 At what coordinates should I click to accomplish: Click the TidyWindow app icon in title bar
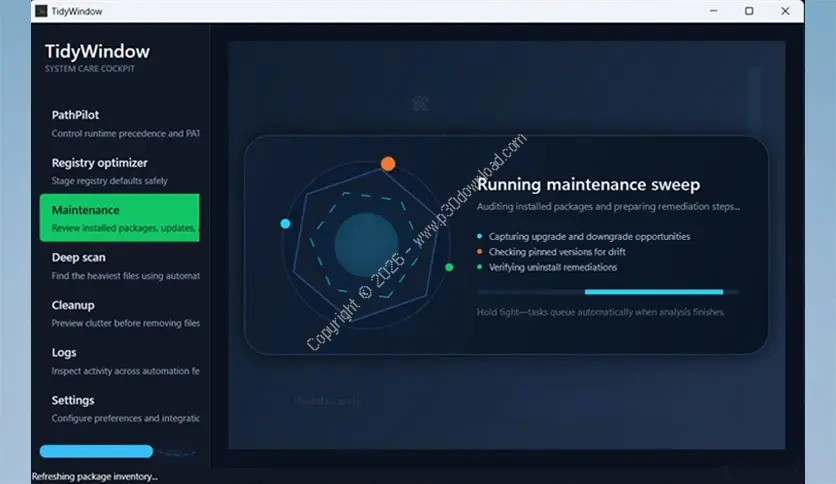pyautogui.click(x=41, y=11)
